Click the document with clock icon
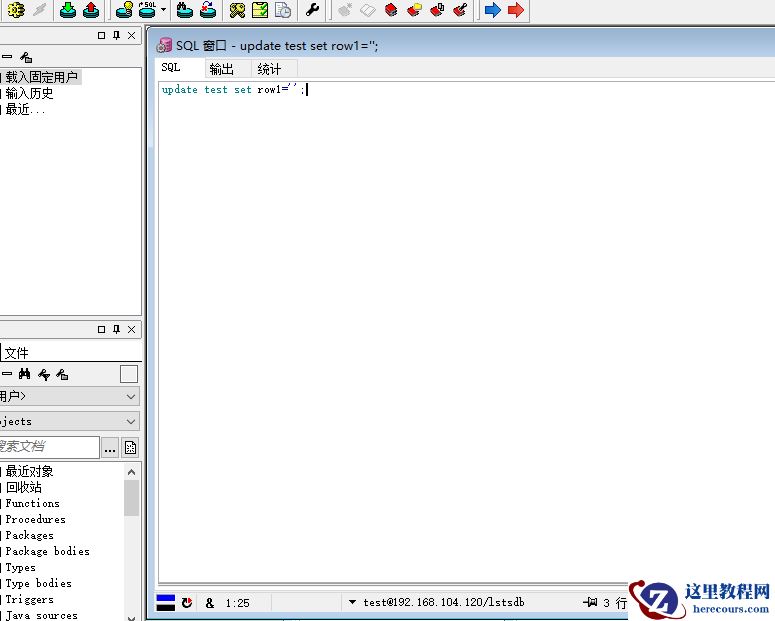 pos(283,10)
